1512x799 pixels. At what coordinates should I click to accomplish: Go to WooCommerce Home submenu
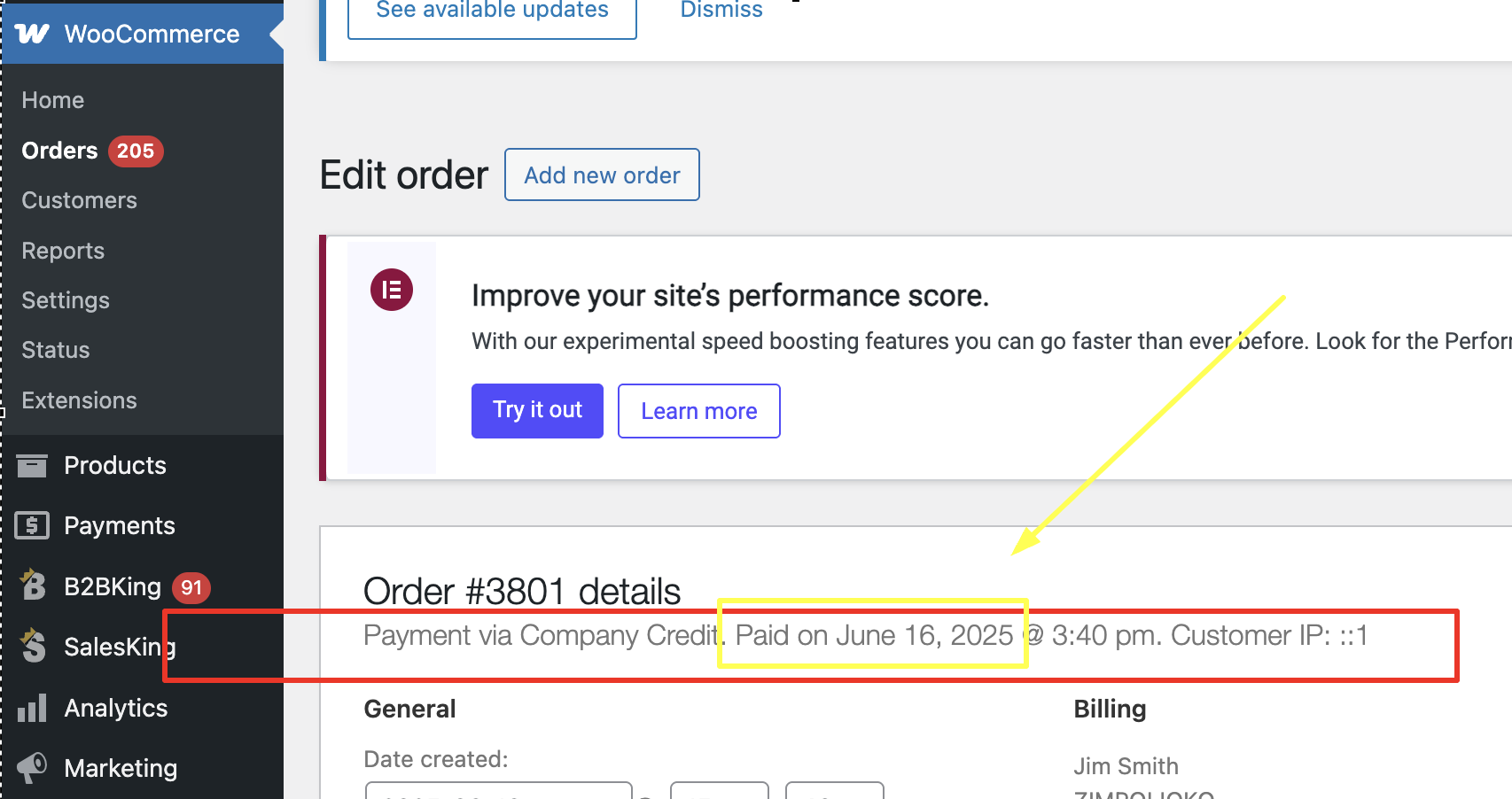click(x=53, y=100)
